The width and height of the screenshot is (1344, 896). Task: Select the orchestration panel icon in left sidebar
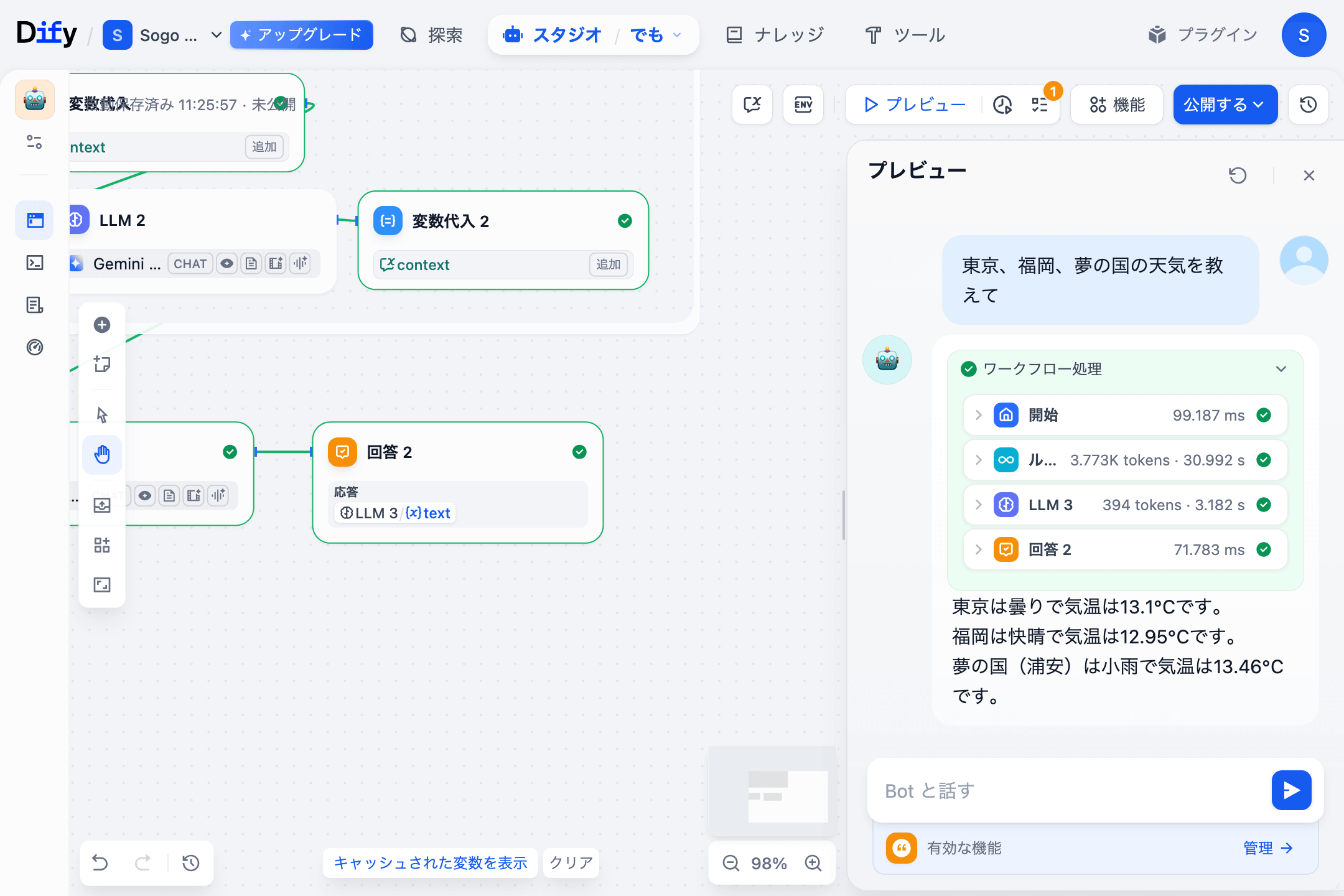34,220
